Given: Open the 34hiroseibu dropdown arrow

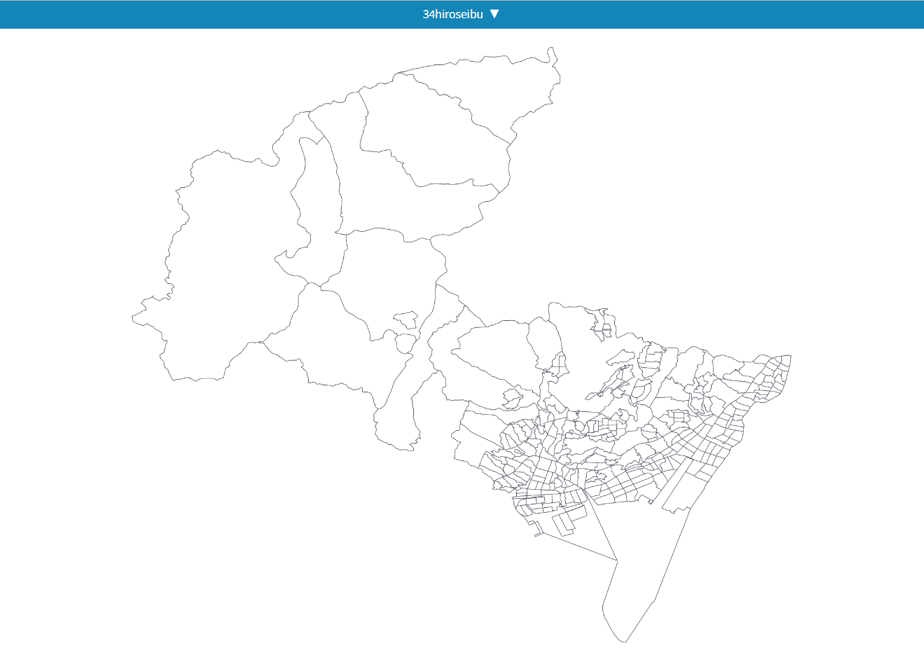Looking at the screenshot, I should 494,14.
